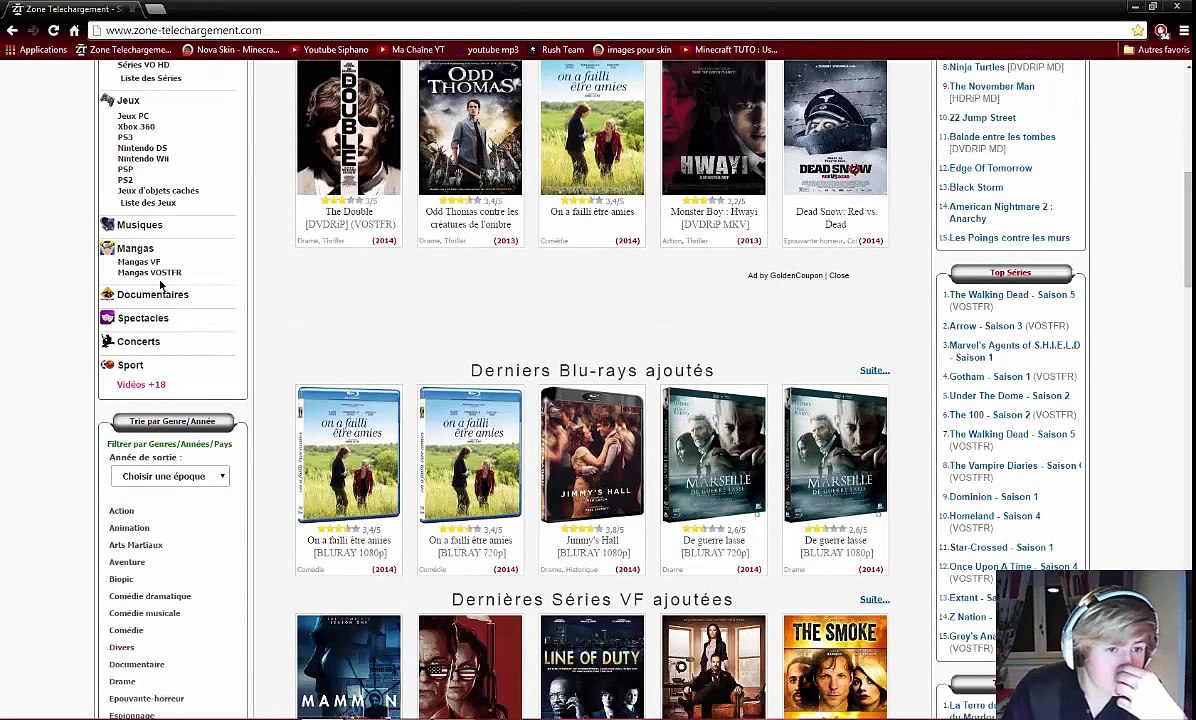Open the Xbox 360 games category
The image size is (1196, 720).
tap(136, 127)
